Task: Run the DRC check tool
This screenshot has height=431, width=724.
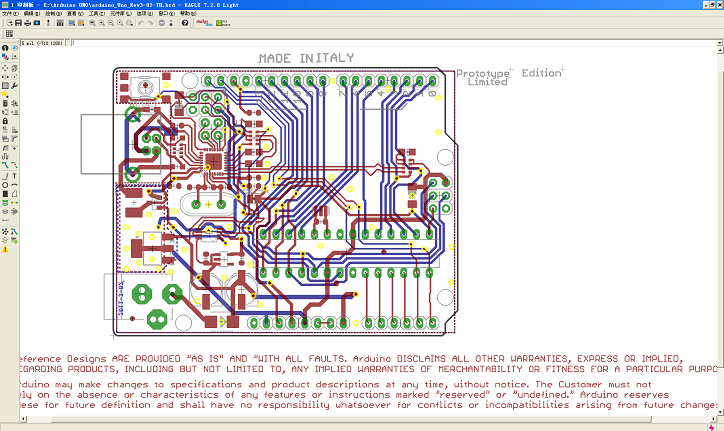Action: (x=14, y=240)
